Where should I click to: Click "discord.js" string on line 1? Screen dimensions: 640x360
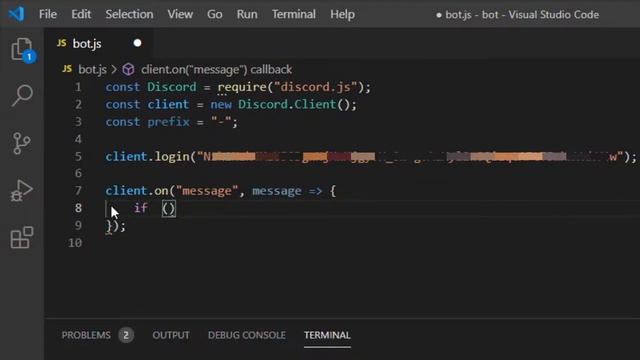316,87
